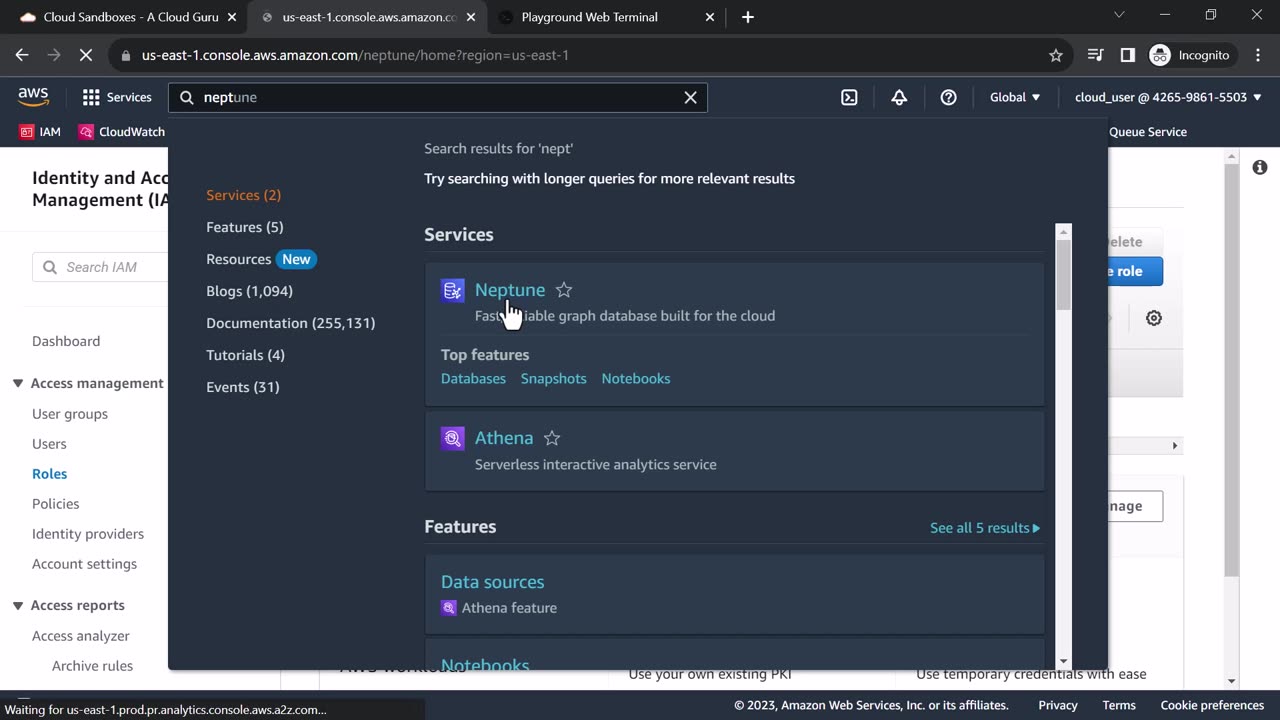Open the Privacy footer link
This screenshot has height=720, width=1280.
tap(1058, 705)
